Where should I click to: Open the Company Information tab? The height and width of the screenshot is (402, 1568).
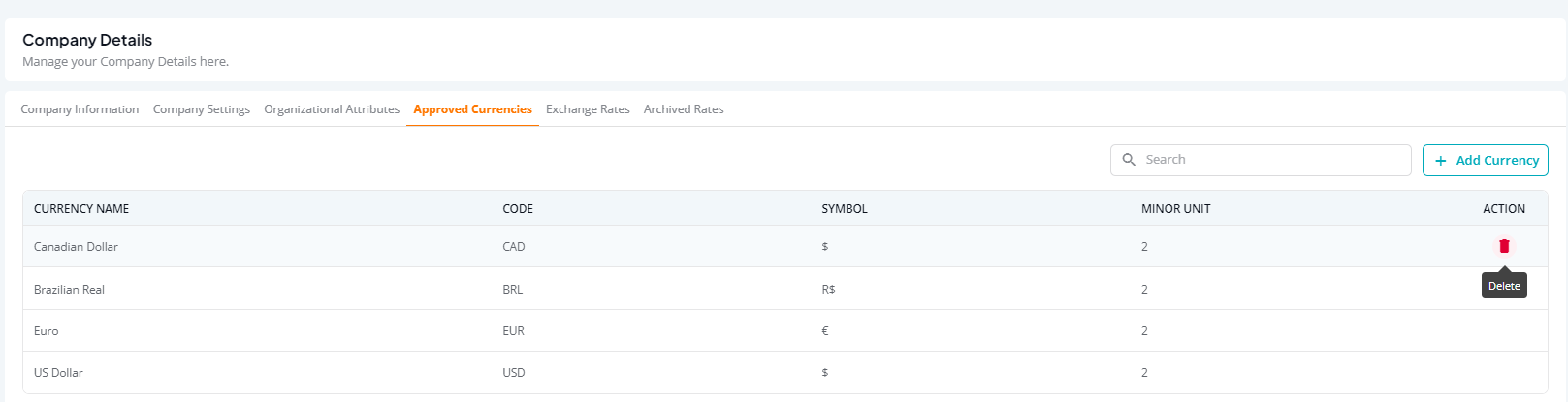[x=80, y=109]
